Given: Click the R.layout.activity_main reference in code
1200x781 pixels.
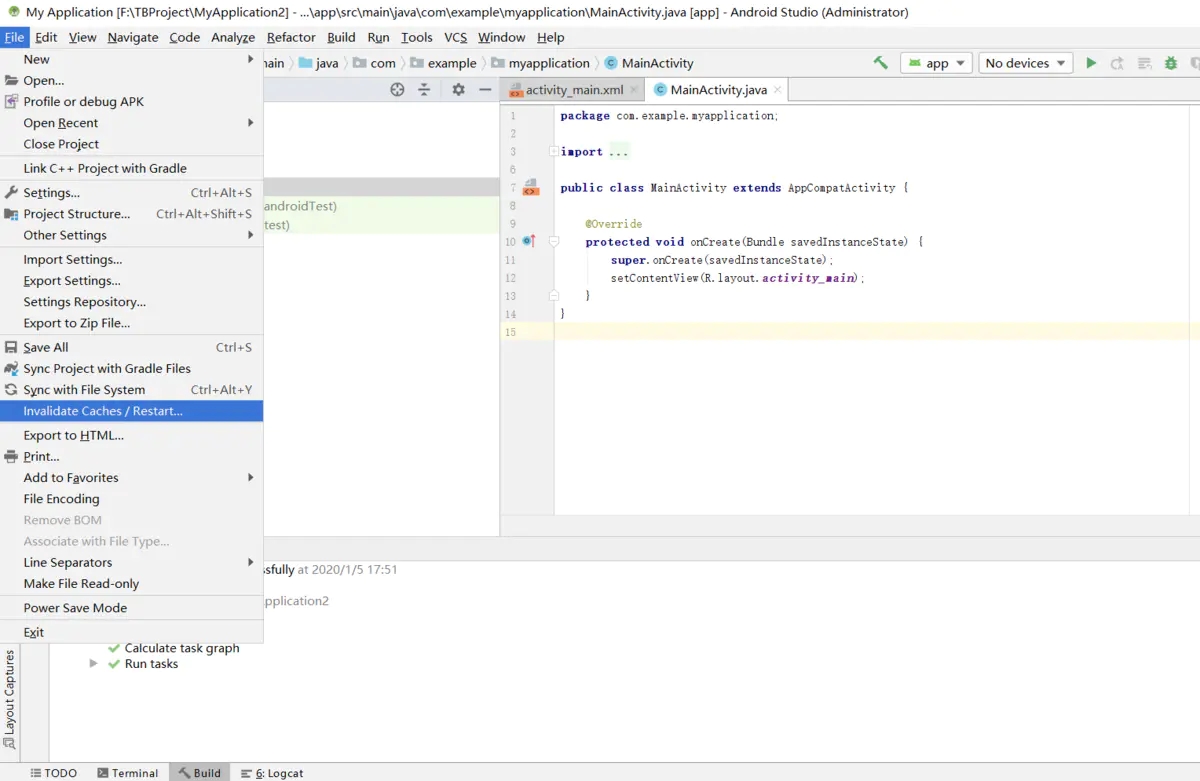Looking at the screenshot, I should click(x=781, y=278).
